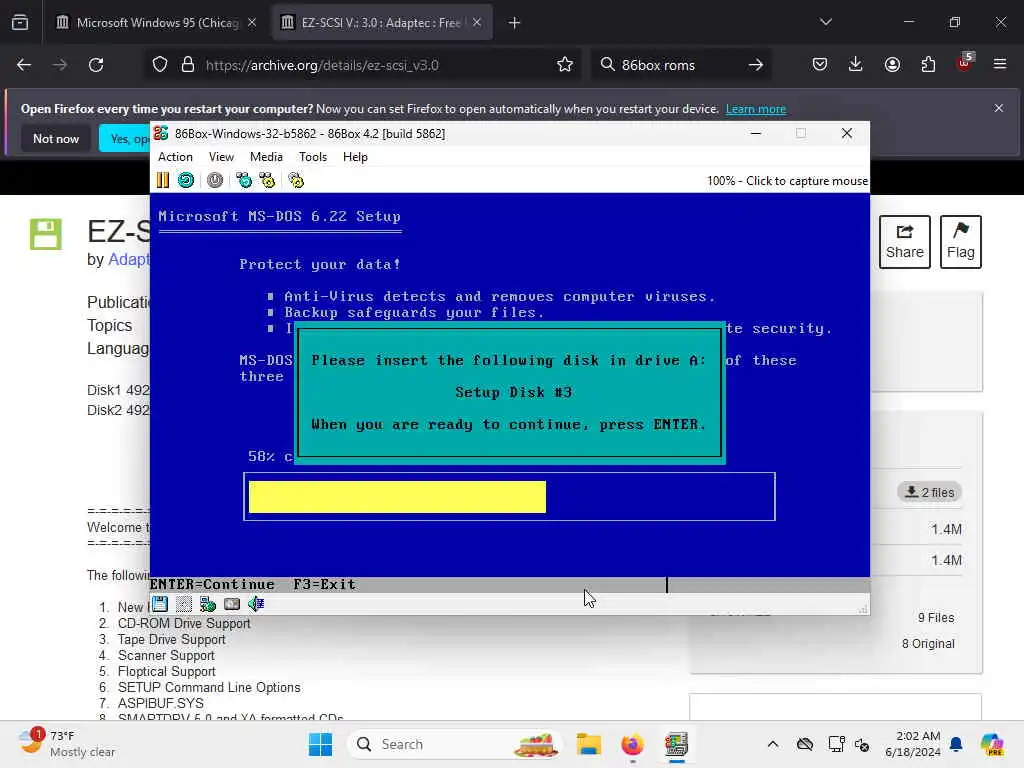Click the 2 files download button

pyautogui.click(x=929, y=492)
